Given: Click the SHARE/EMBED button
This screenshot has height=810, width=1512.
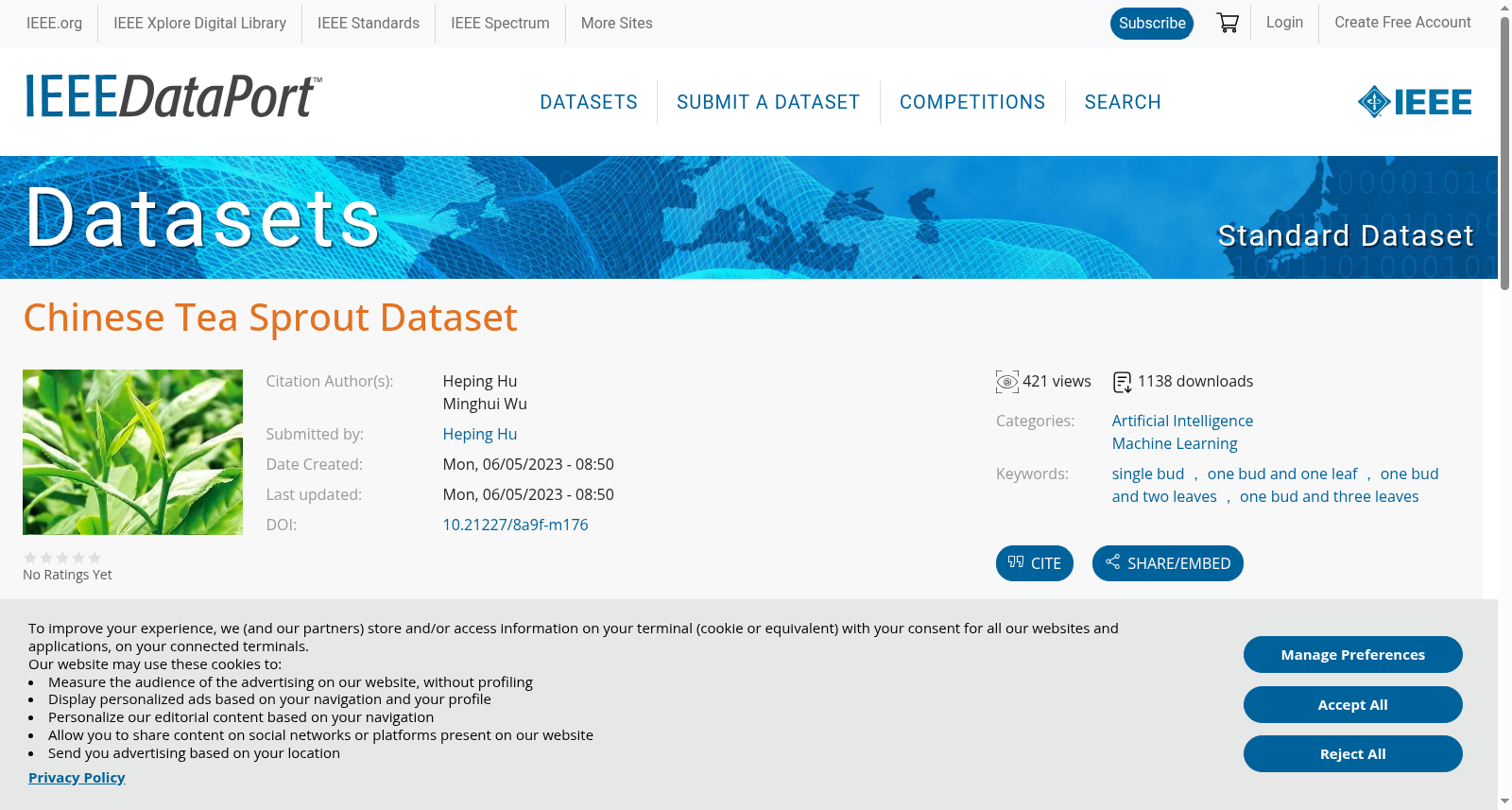Looking at the screenshot, I should pyautogui.click(x=1168, y=563).
